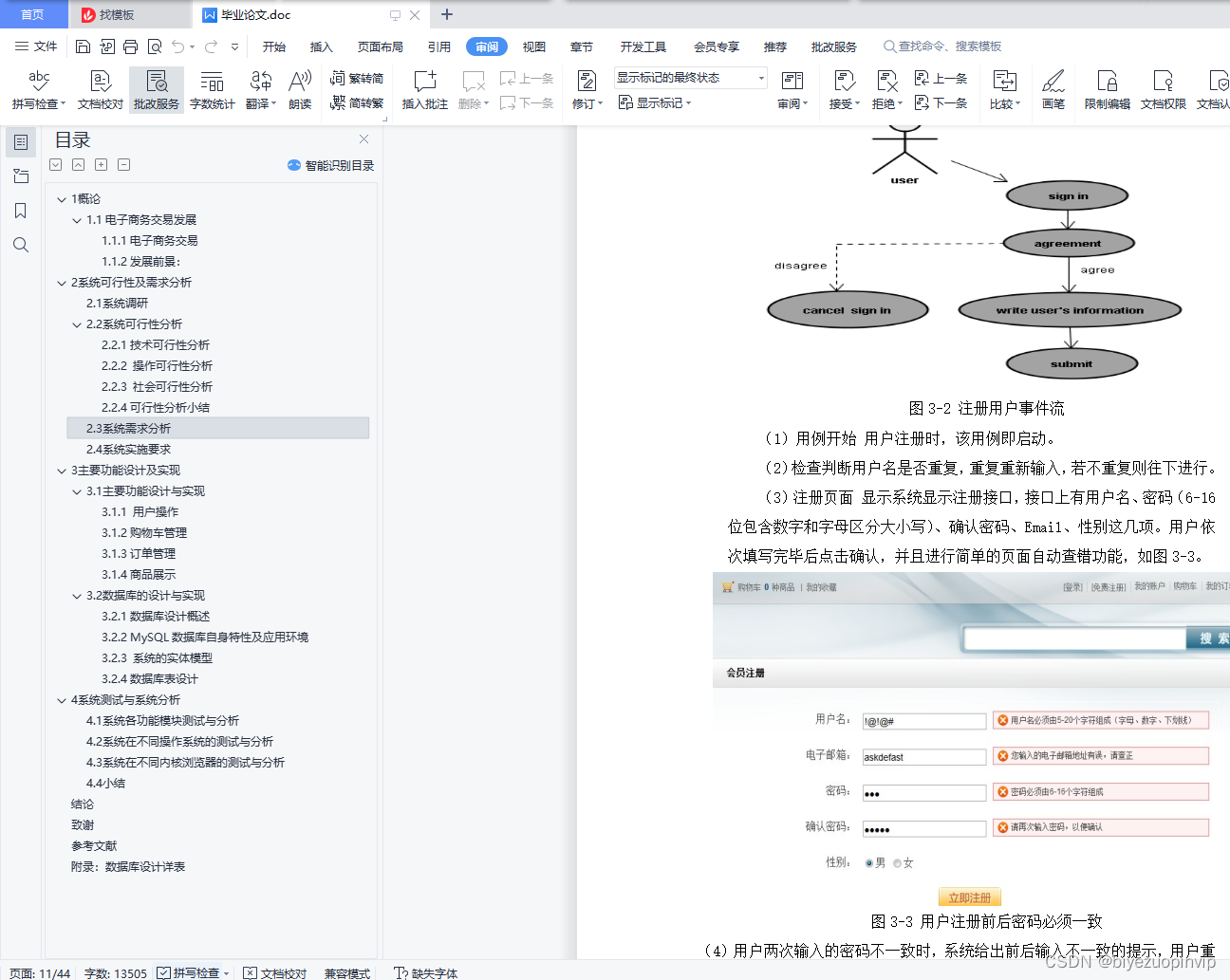Click the save icon in quick toolbar

tap(83, 46)
